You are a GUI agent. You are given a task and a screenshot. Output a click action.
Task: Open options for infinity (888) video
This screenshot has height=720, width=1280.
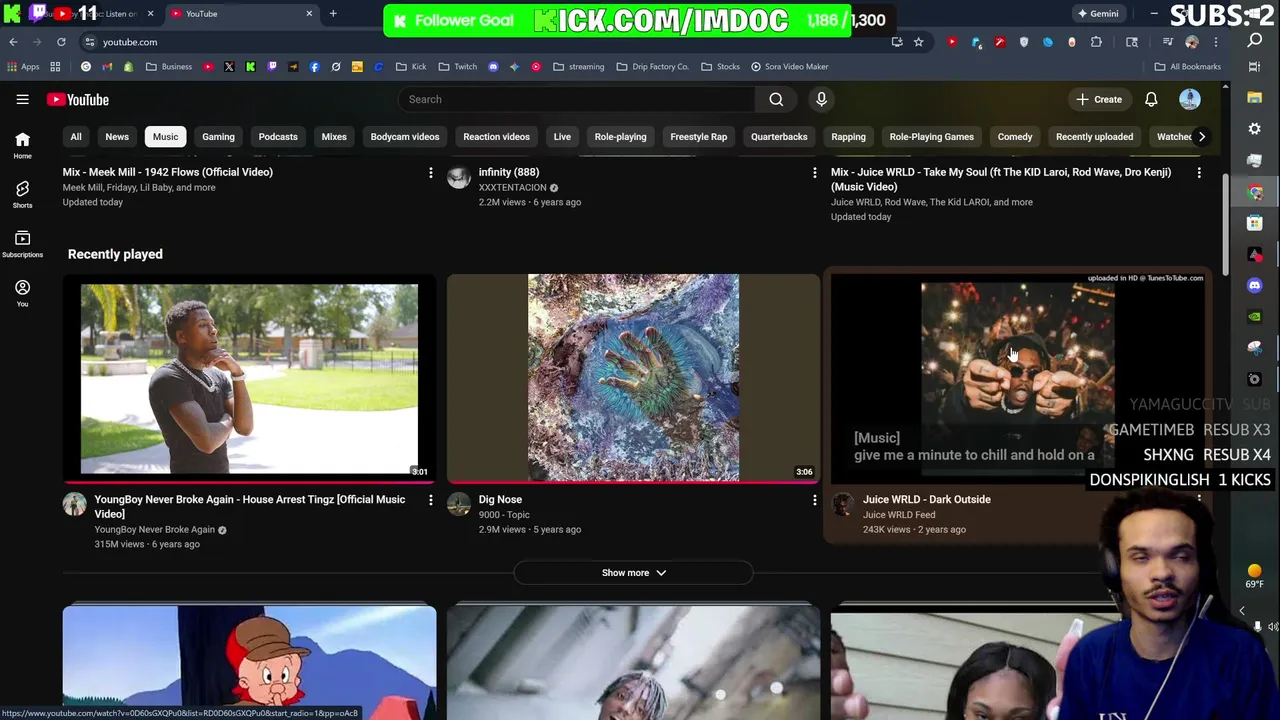tap(814, 173)
